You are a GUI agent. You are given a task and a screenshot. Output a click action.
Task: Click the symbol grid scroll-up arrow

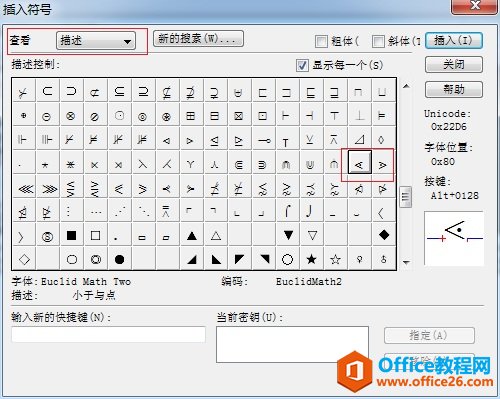tap(406, 86)
